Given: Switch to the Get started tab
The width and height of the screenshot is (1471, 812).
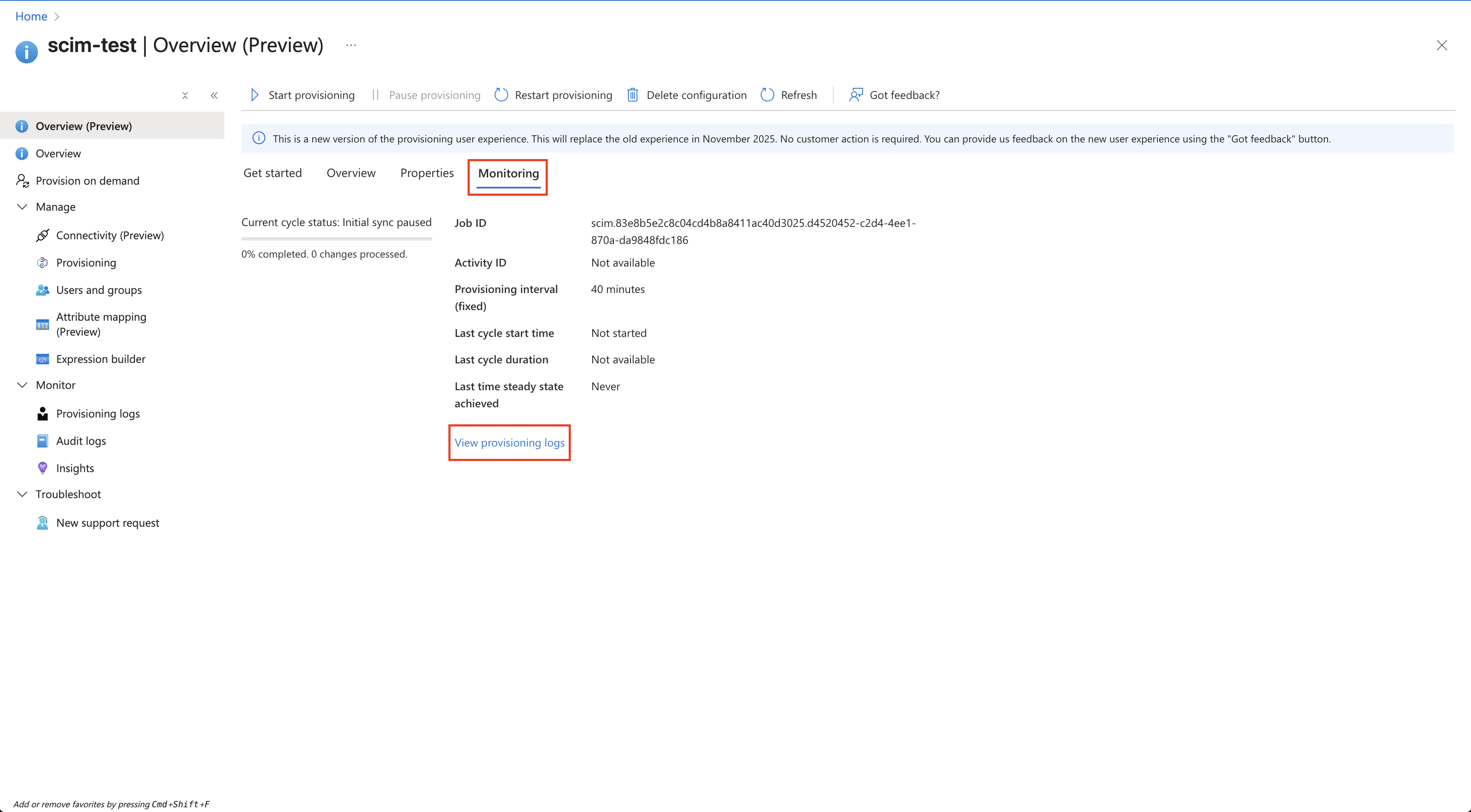Looking at the screenshot, I should (272, 173).
